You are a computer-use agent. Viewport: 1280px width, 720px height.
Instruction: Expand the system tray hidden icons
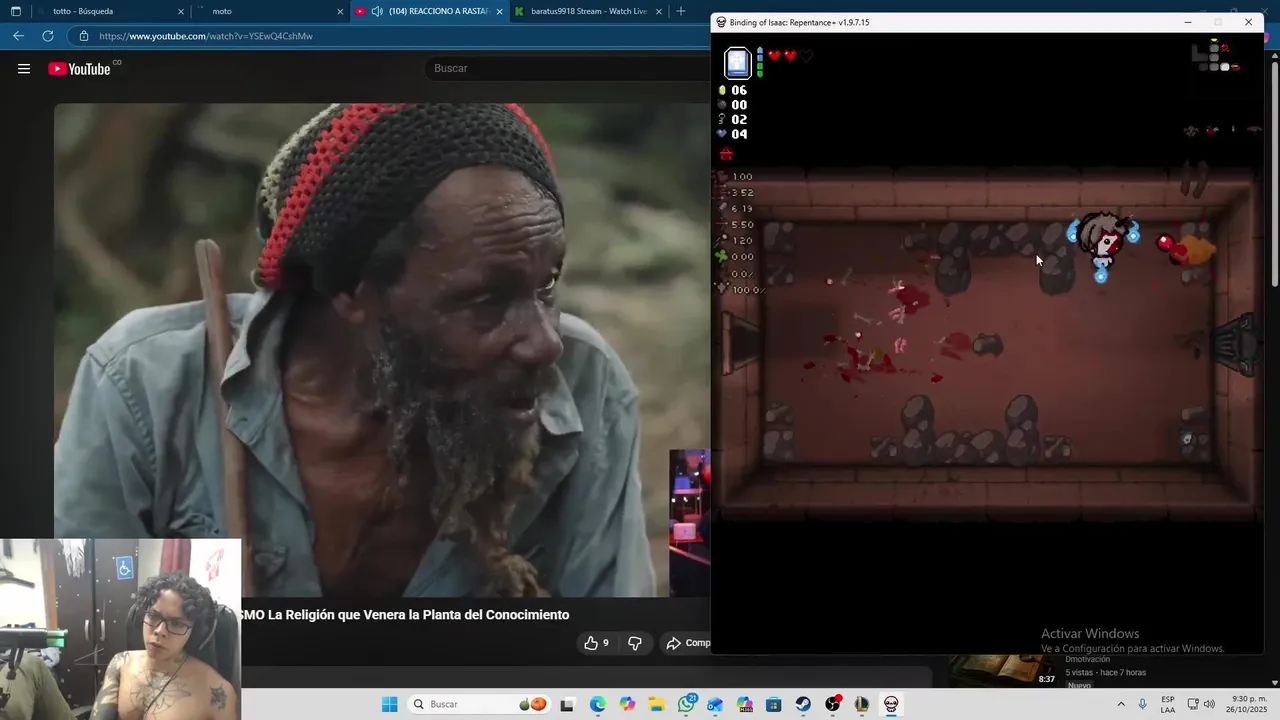[1120, 704]
